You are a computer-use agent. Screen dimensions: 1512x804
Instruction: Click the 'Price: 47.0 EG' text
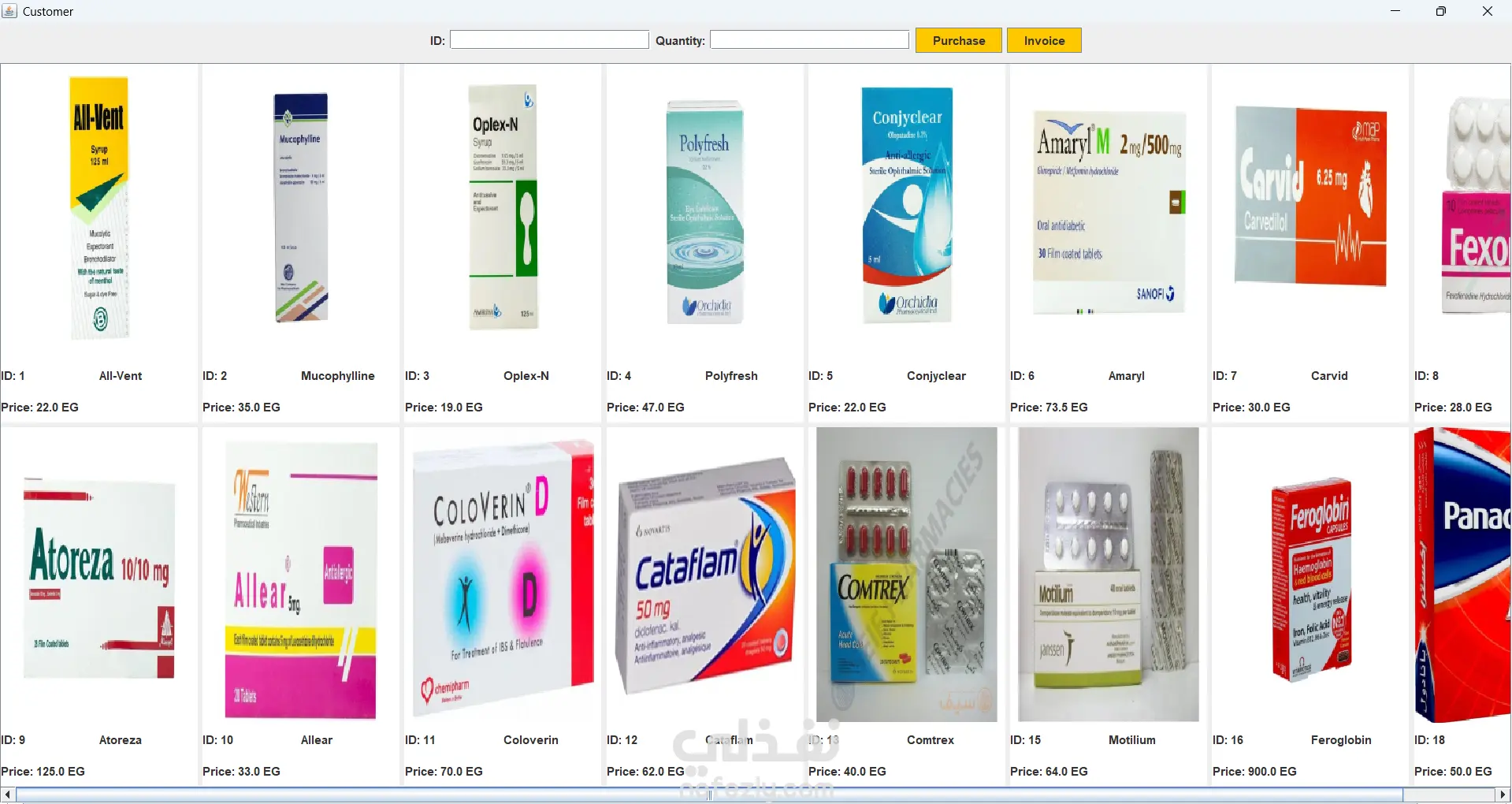[645, 408]
